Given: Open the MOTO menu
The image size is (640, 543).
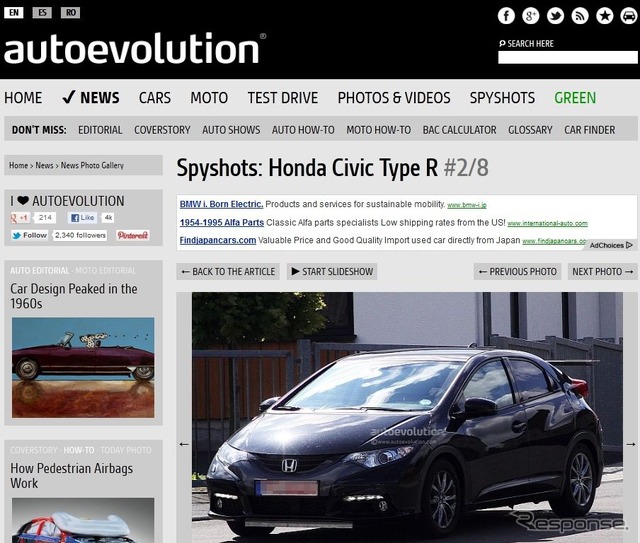Looking at the screenshot, I should (209, 98).
